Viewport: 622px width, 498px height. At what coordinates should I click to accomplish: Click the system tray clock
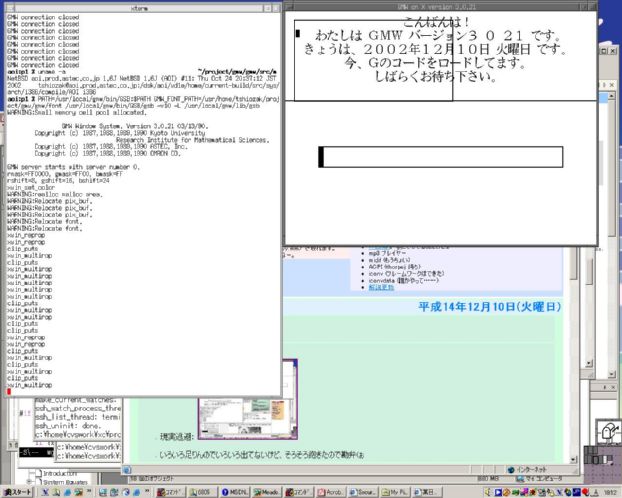point(610,492)
